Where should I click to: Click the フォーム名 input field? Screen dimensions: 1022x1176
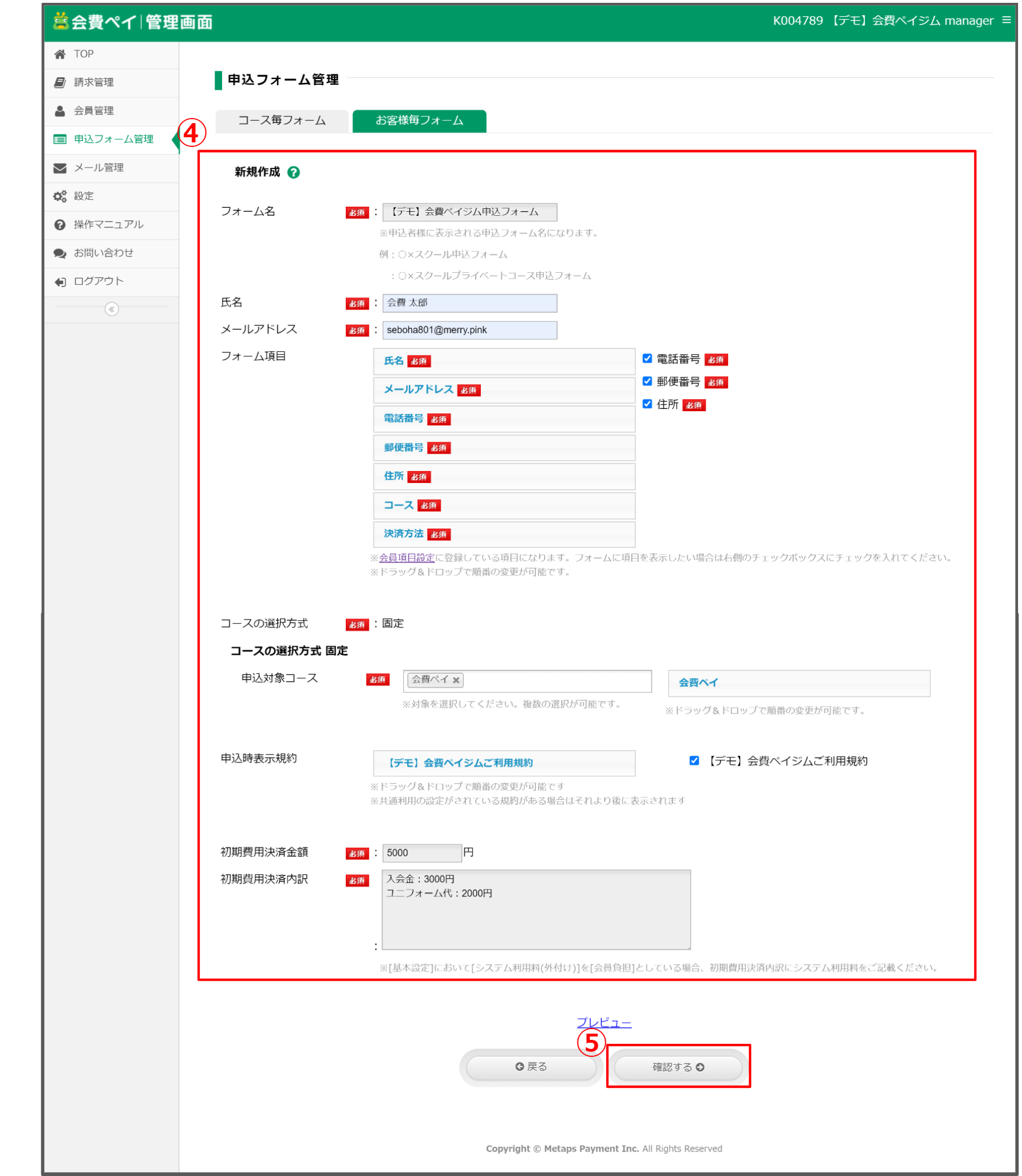point(471,212)
